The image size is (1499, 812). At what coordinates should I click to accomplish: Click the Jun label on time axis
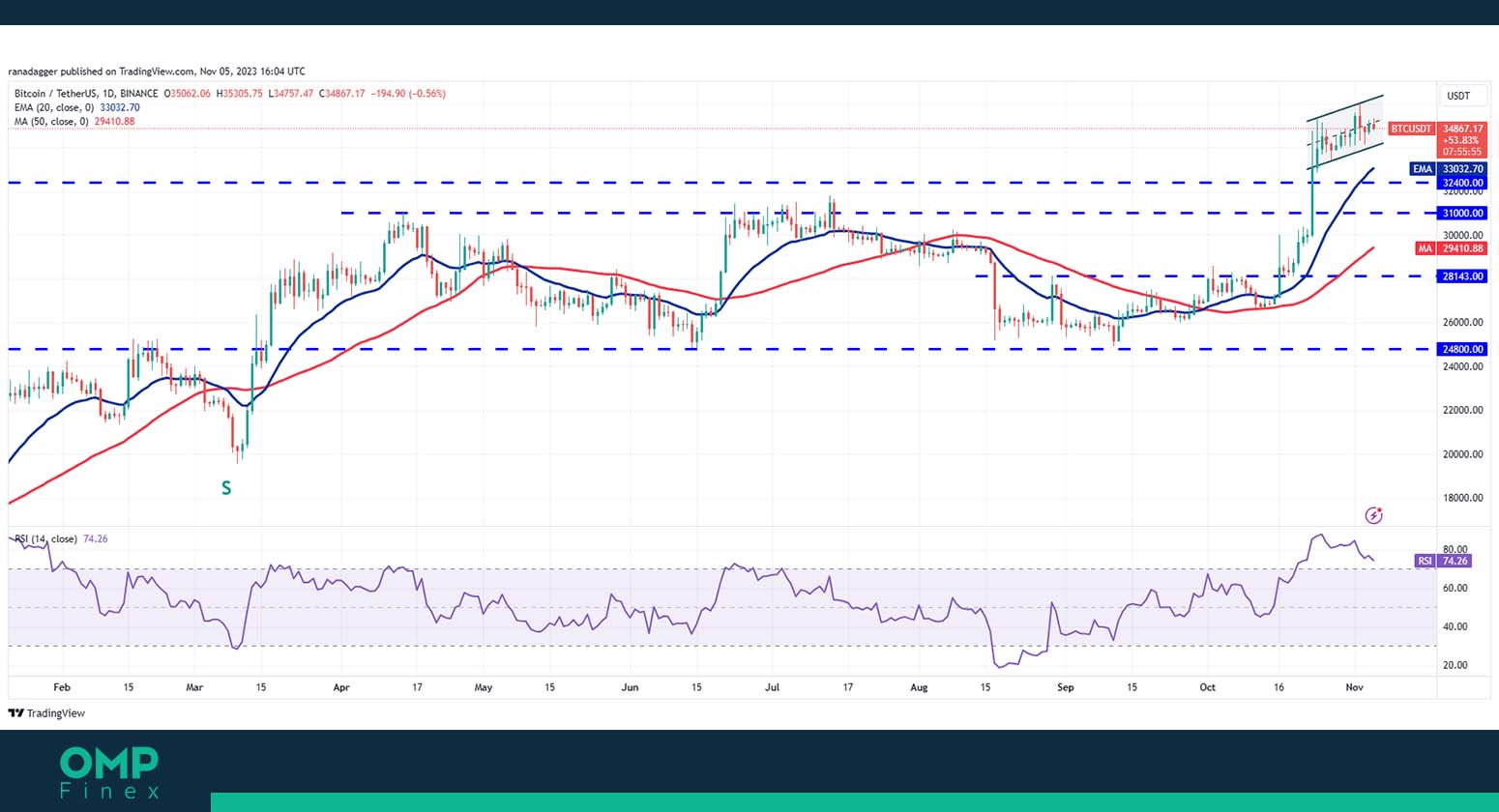pyautogui.click(x=630, y=688)
